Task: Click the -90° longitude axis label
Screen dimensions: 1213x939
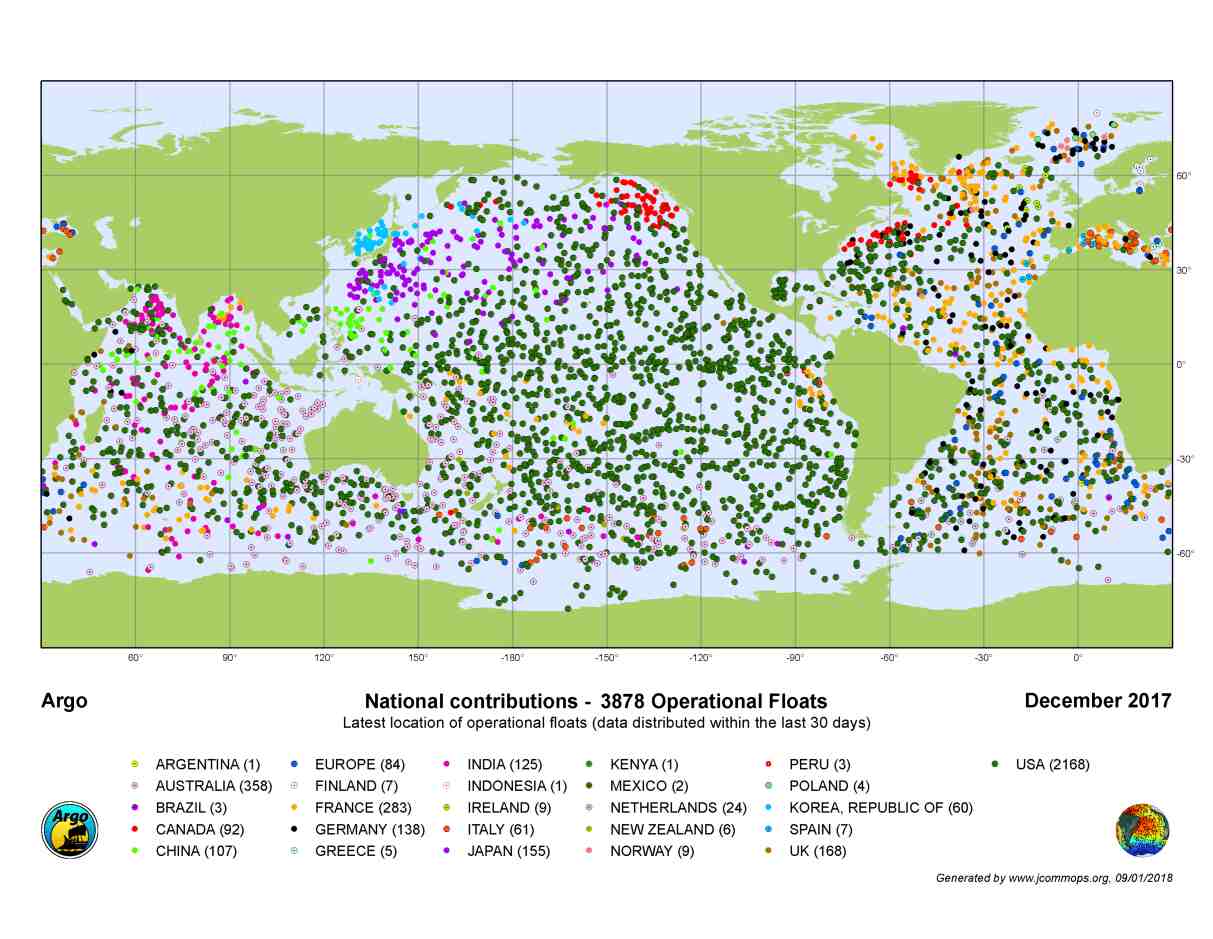Action: tap(794, 658)
